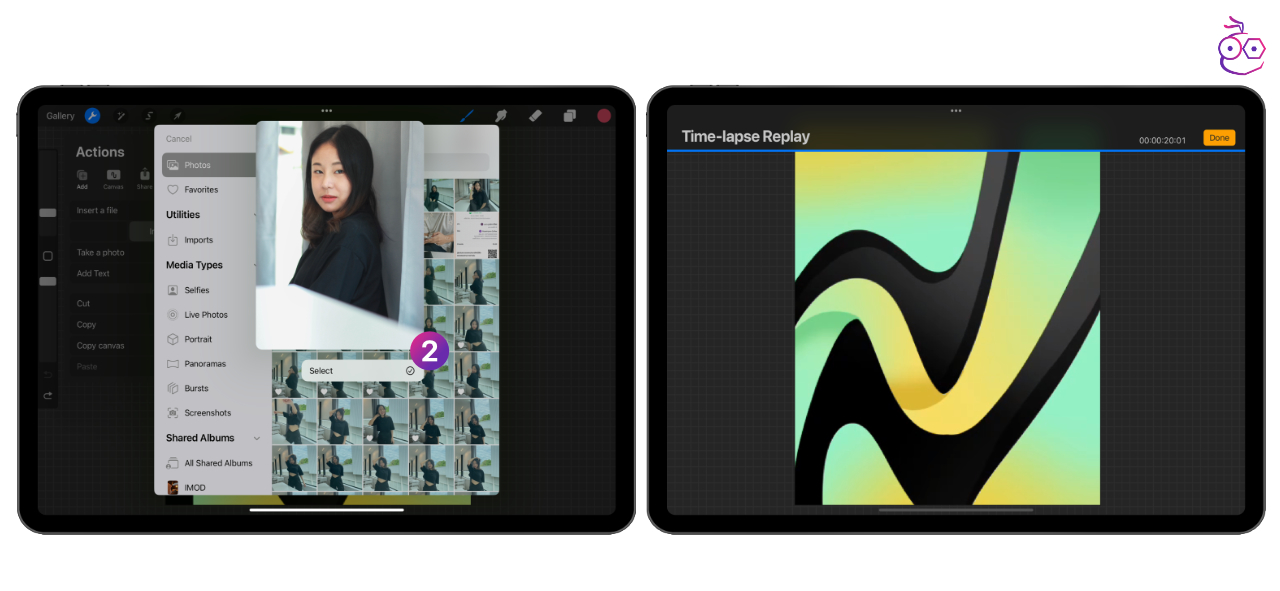This screenshot has height=591, width=1280.
Task: Open the Actions wrench icon
Action: pos(92,116)
